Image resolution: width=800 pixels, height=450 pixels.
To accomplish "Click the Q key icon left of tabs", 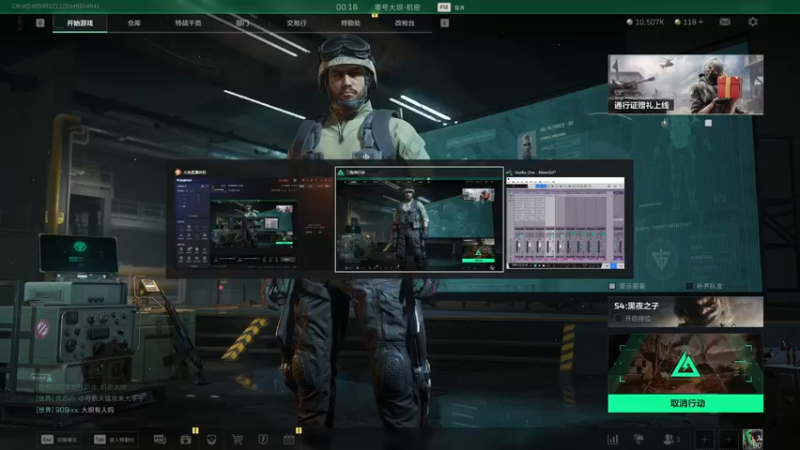I will [40, 23].
